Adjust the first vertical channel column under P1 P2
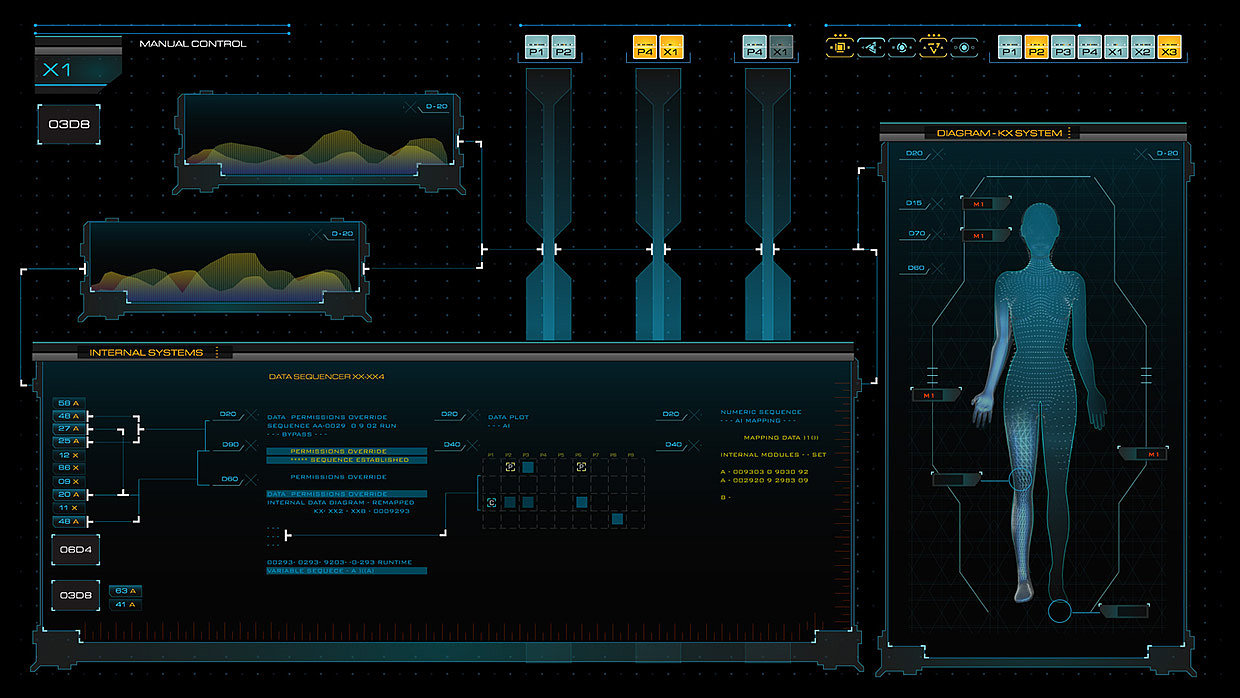This screenshot has height=698, width=1240. (549, 205)
